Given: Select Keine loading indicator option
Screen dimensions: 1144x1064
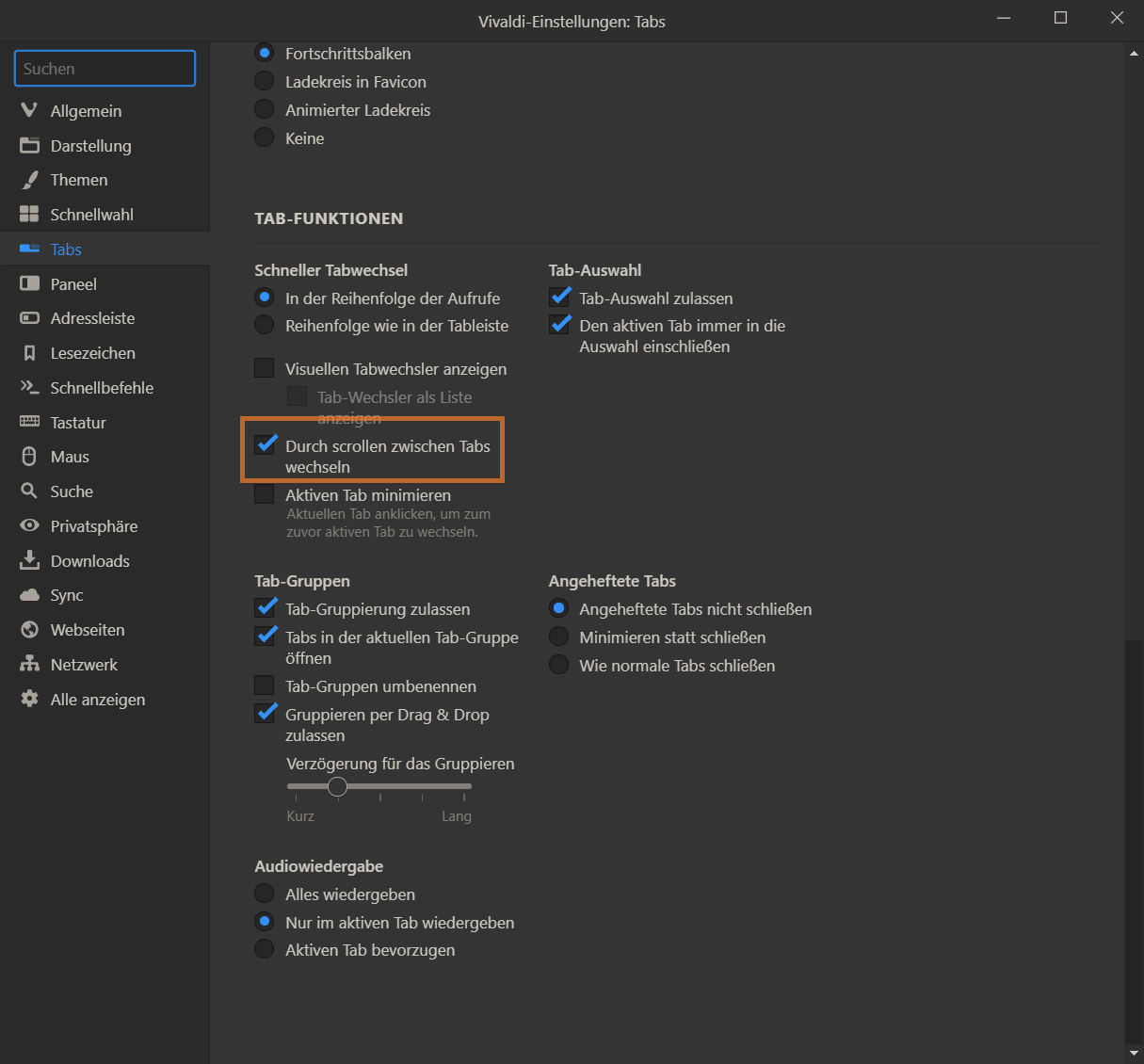Looking at the screenshot, I should click(x=265, y=137).
